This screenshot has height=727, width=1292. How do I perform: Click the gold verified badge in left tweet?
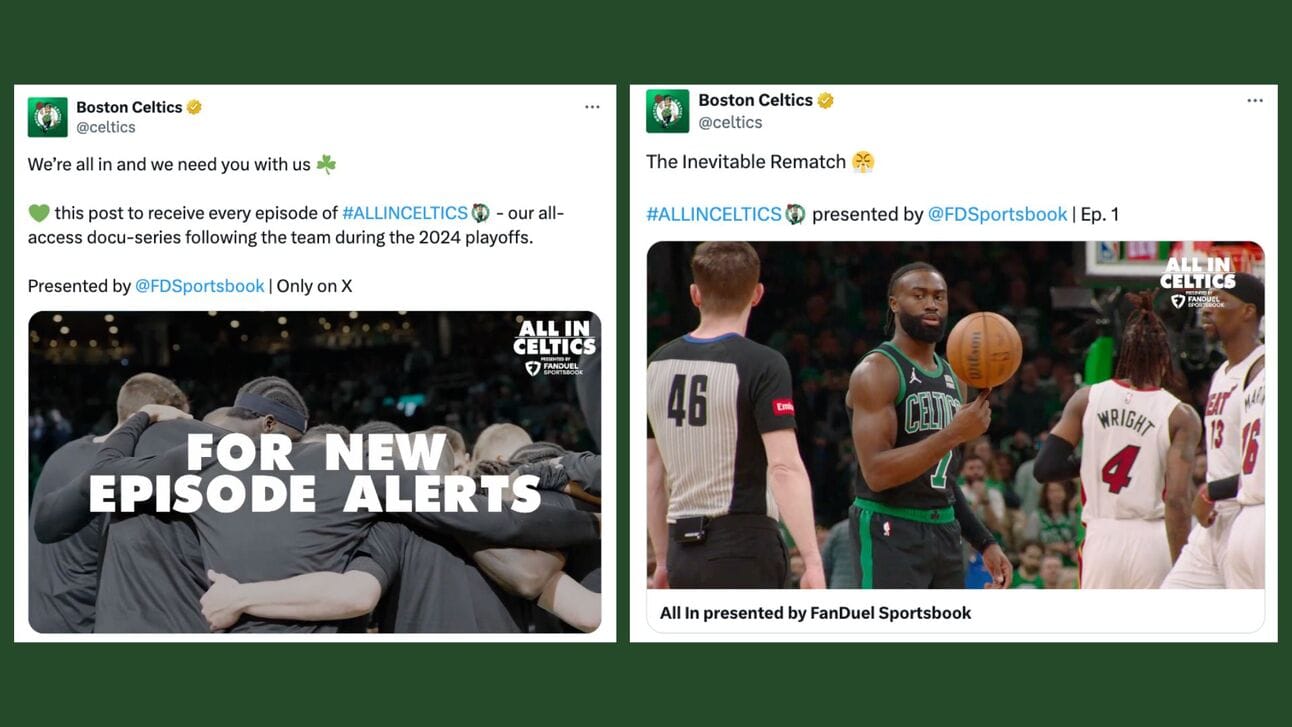tap(195, 107)
